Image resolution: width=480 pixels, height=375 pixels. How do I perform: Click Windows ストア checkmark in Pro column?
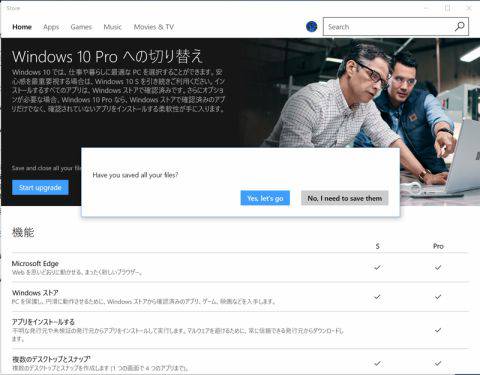coord(438,297)
